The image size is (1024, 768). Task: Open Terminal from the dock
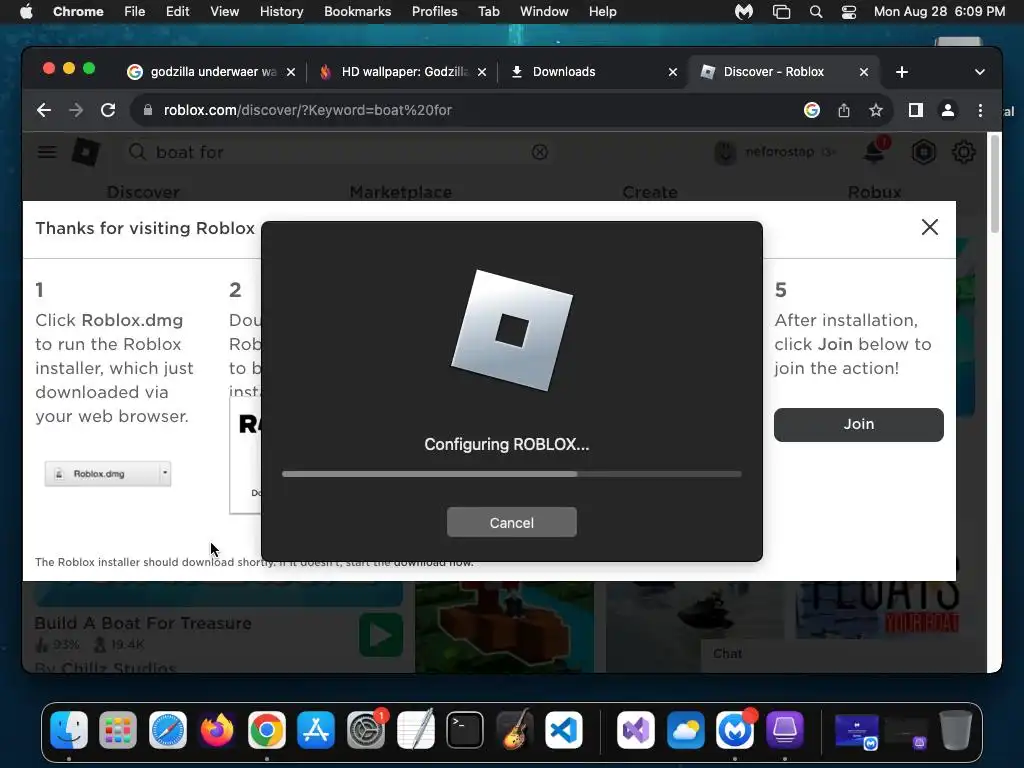[x=464, y=730]
